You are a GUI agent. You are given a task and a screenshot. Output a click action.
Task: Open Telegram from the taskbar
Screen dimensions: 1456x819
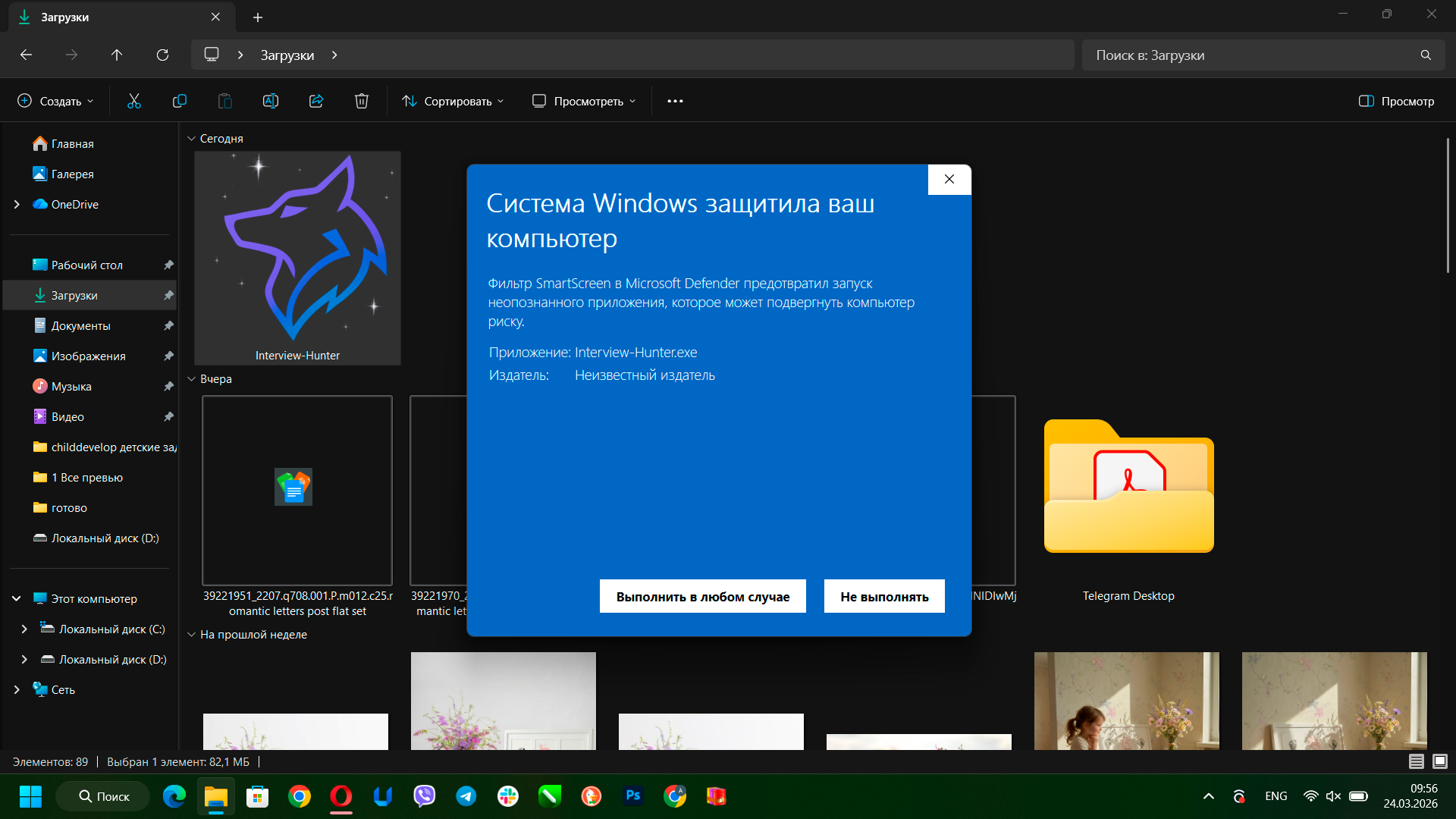click(x=466, y=796)
